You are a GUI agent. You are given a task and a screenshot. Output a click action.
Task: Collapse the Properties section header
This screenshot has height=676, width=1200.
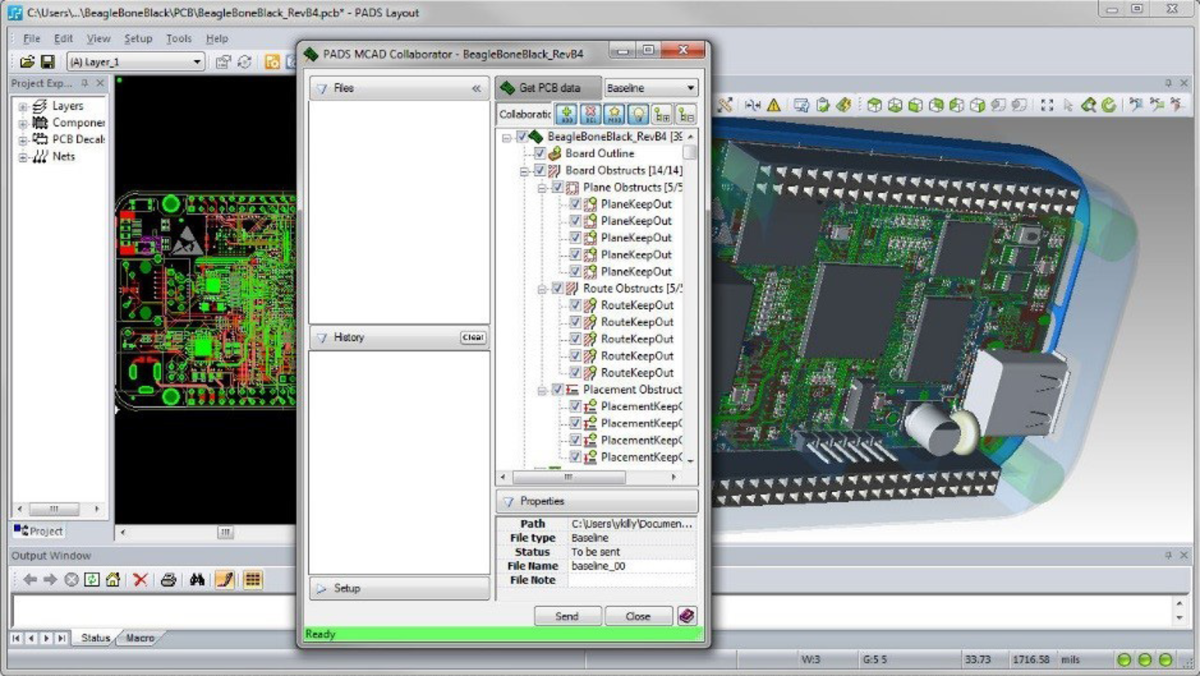(597, 501)
